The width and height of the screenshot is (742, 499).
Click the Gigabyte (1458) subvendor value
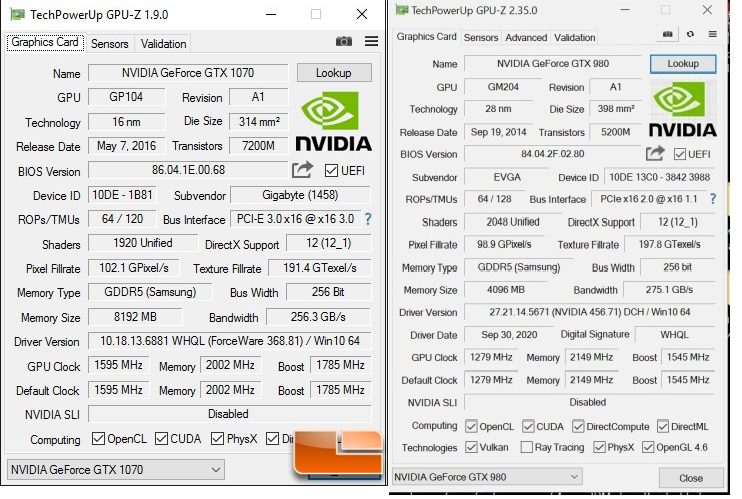pyautogui.click(x=300, y=195)
